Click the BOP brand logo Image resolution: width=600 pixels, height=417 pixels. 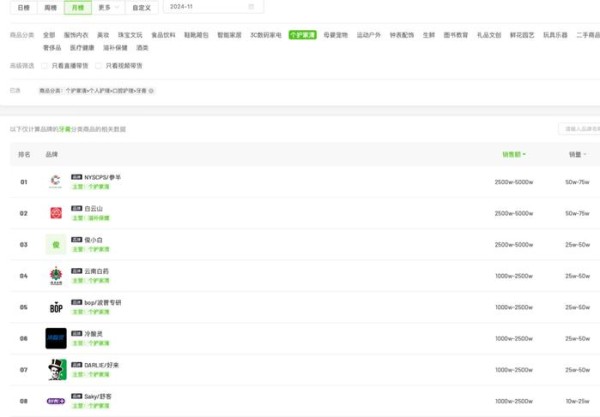(56, 307)
